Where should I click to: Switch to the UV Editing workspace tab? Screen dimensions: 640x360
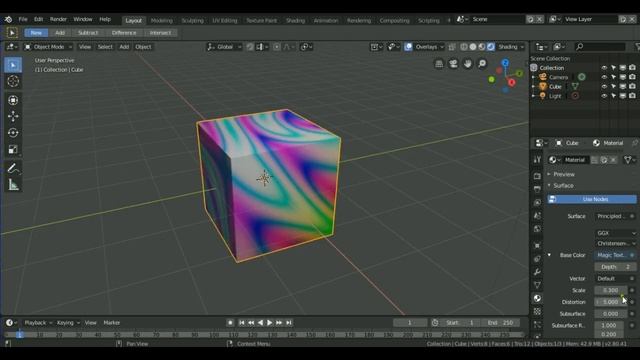click(224, 20)
